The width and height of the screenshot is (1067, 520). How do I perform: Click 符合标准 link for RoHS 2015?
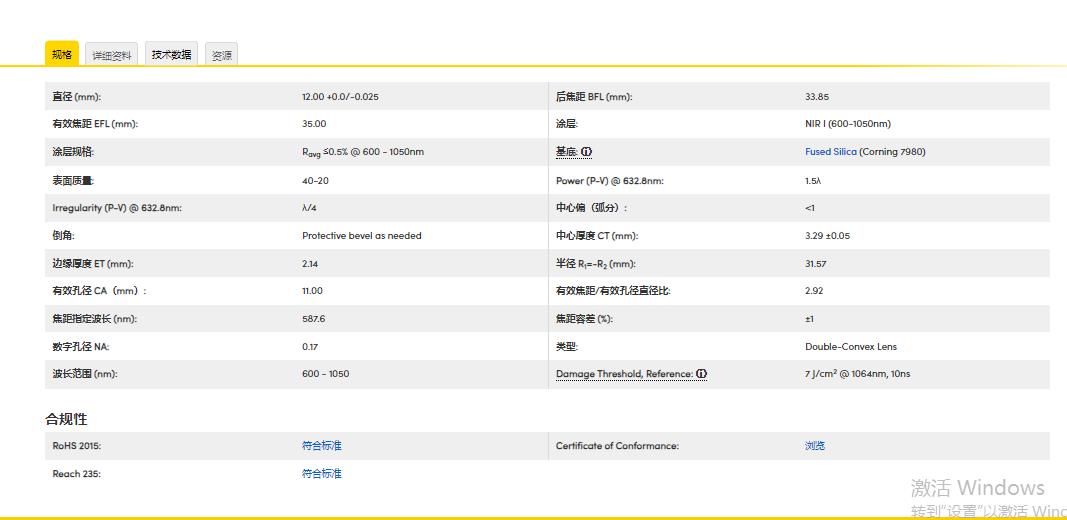coord(321,446)
